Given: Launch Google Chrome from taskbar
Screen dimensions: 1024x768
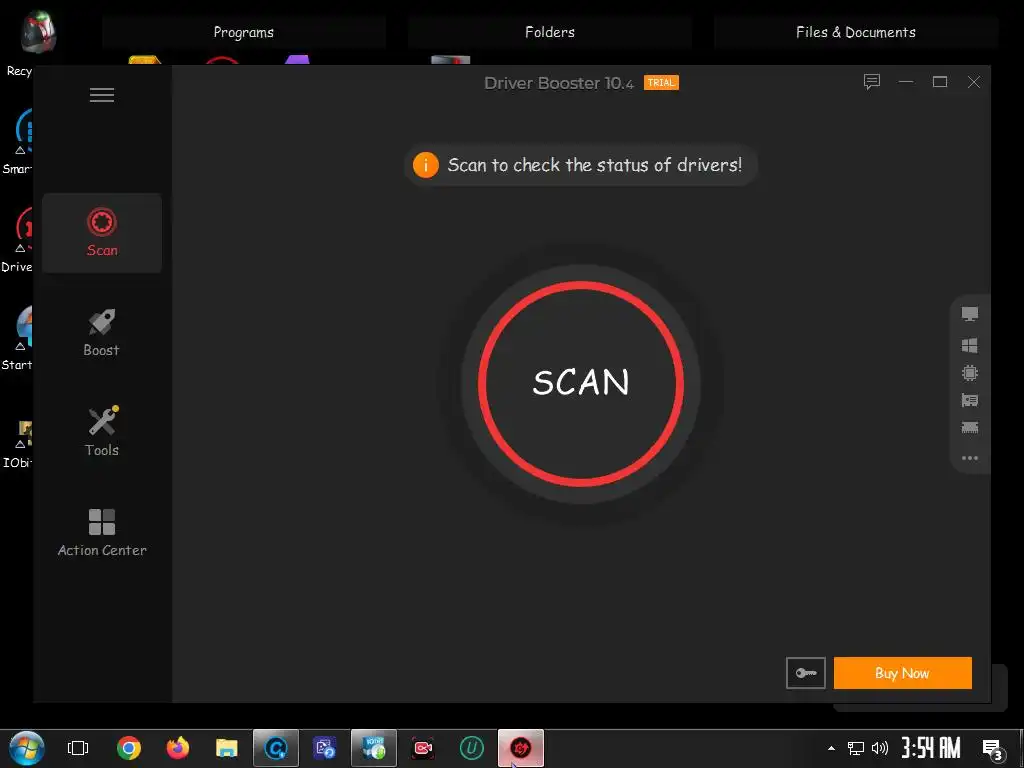Looking at the screenshot, I should point(129,748).
